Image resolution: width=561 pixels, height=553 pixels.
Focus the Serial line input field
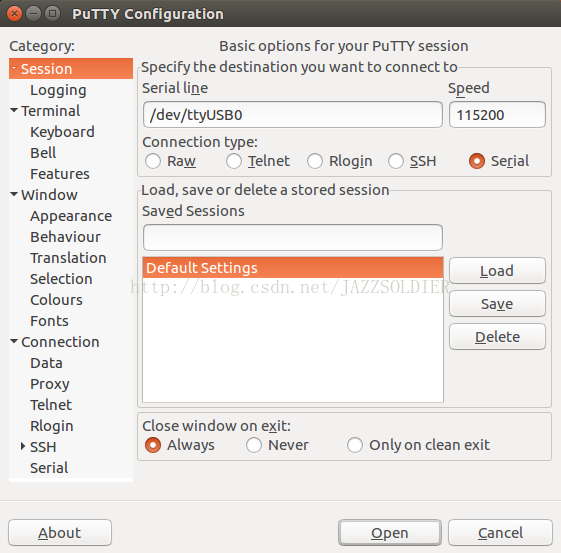click(x=293, y=115)
